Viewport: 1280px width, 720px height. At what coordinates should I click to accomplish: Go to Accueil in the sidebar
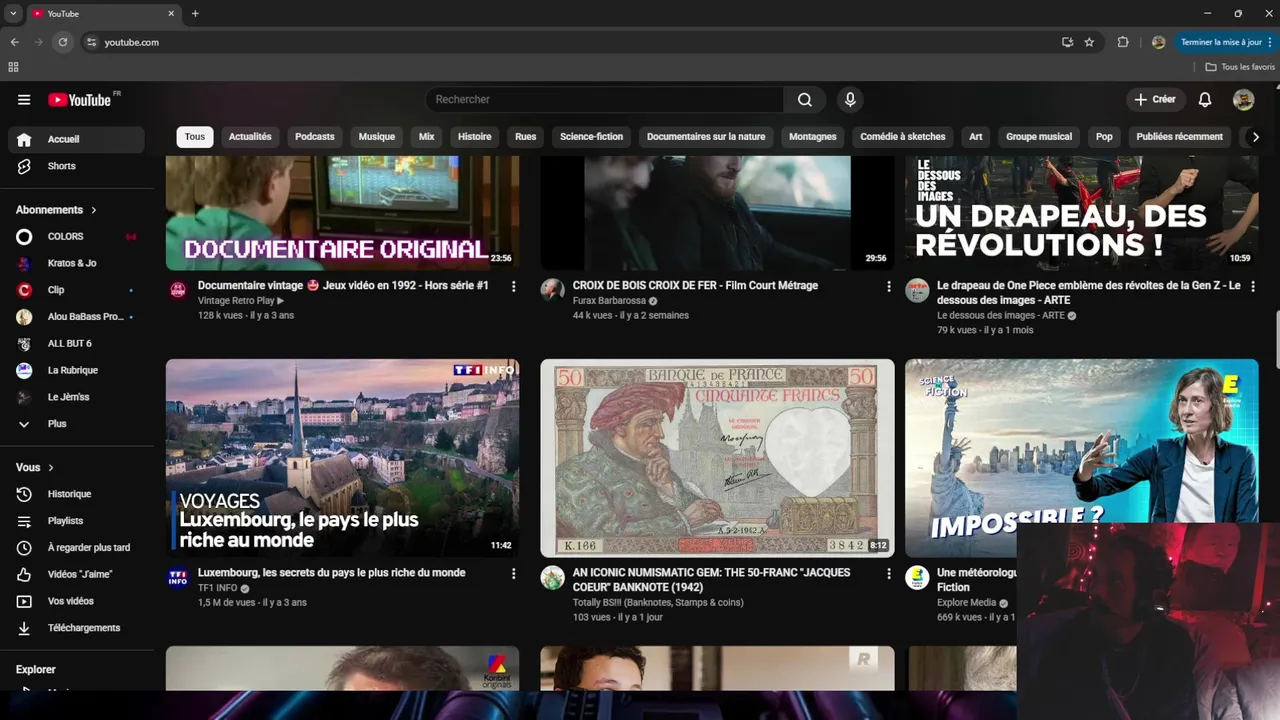(76, 139)
